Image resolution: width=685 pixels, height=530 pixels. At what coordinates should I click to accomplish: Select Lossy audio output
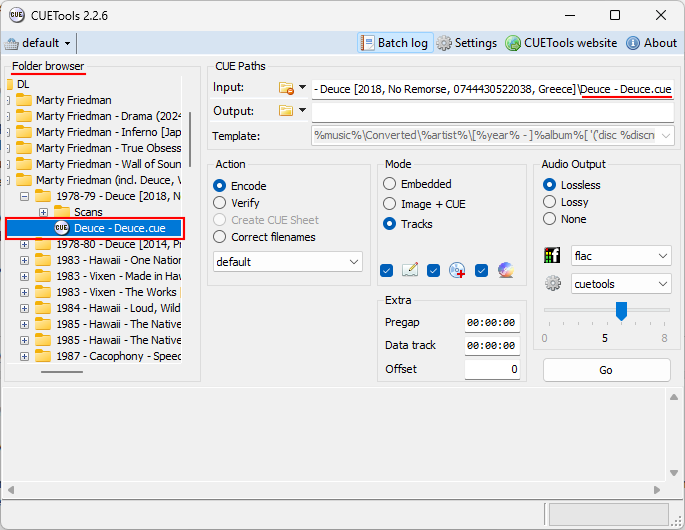(x=566, y=202)
